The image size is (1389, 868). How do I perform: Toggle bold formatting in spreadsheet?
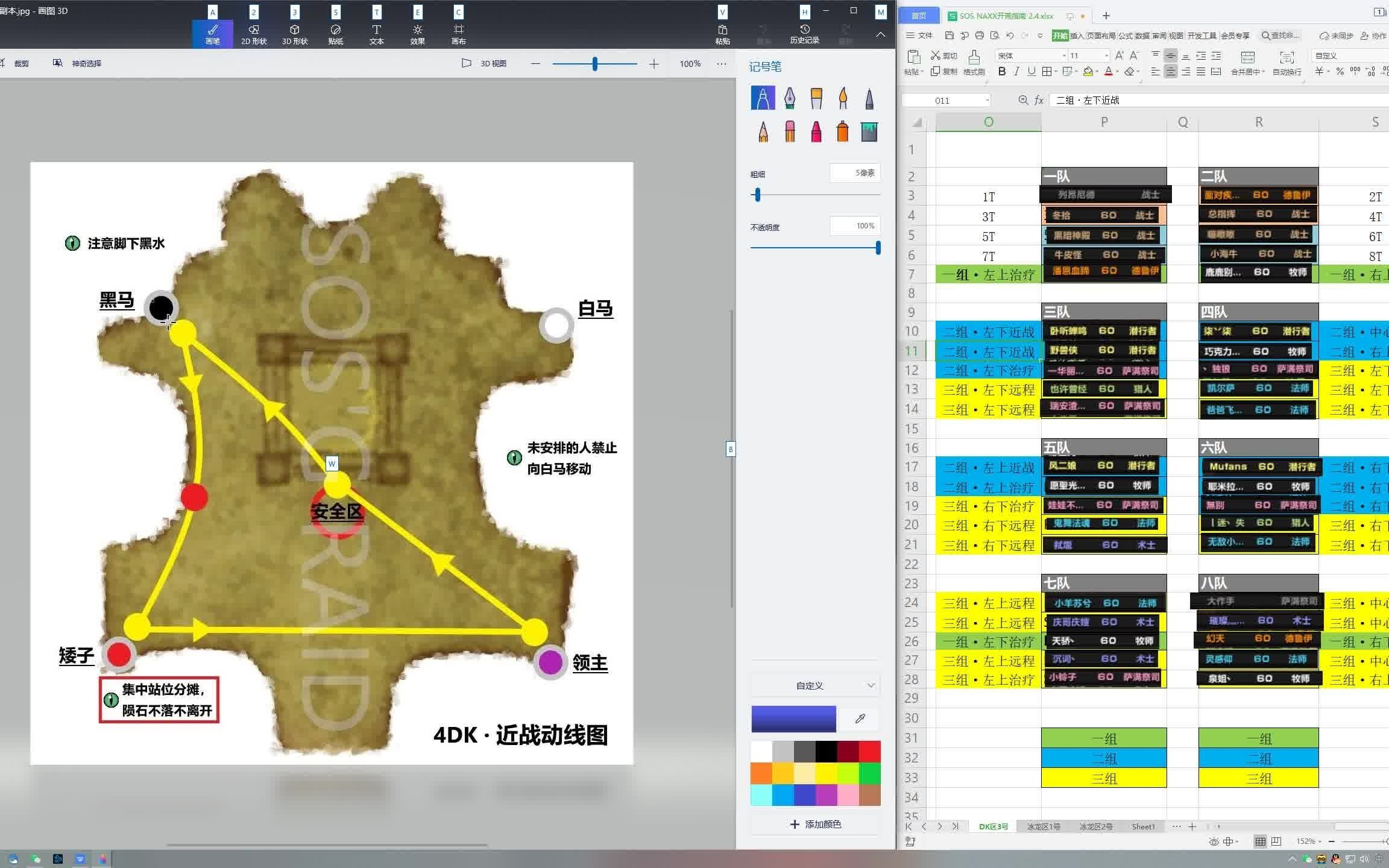point(1001,72)
